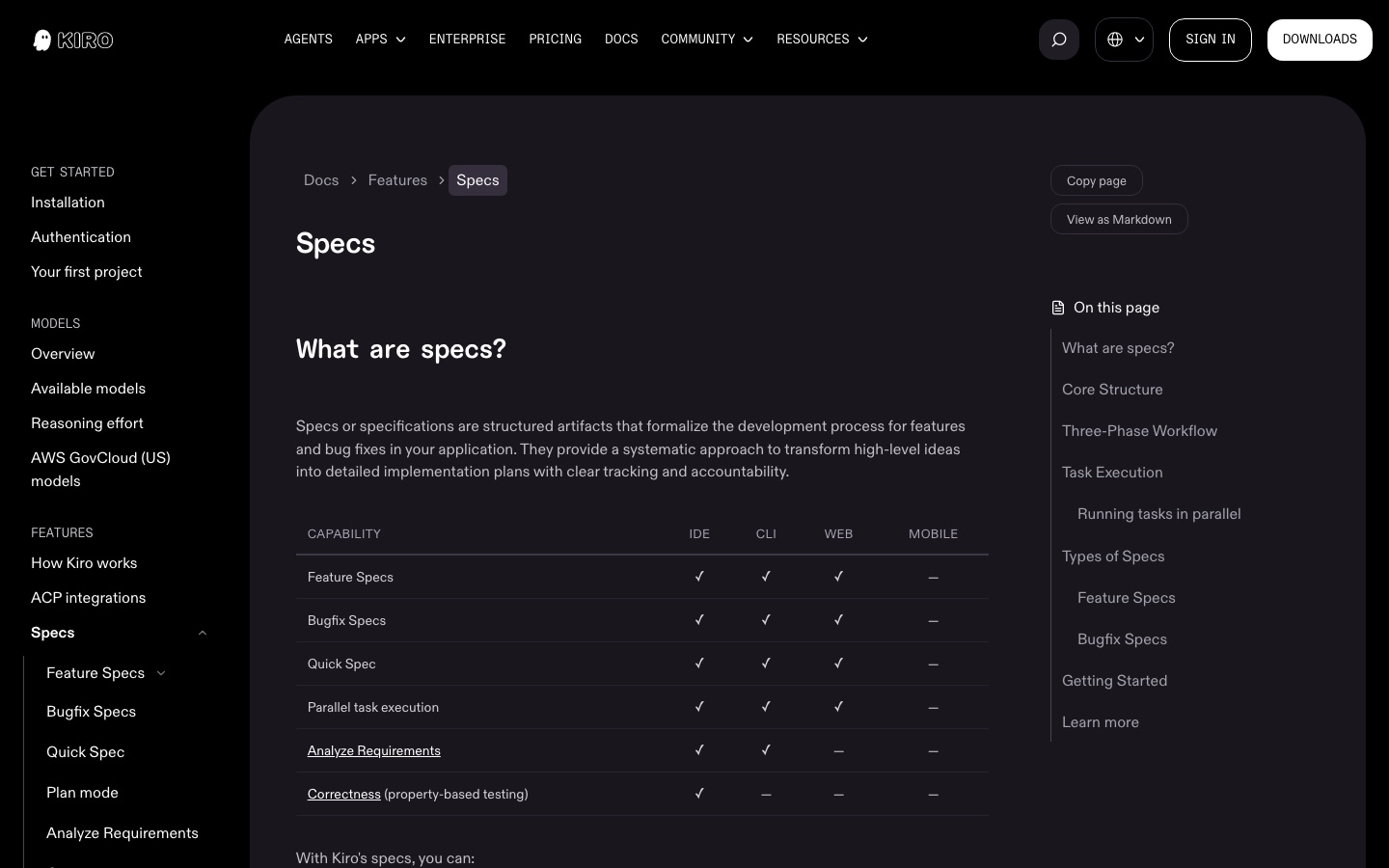The width and height of the screenshot is (1389, 868).
Task: Open Quick Spec in the sidebar
Action: tap(85, 752)
